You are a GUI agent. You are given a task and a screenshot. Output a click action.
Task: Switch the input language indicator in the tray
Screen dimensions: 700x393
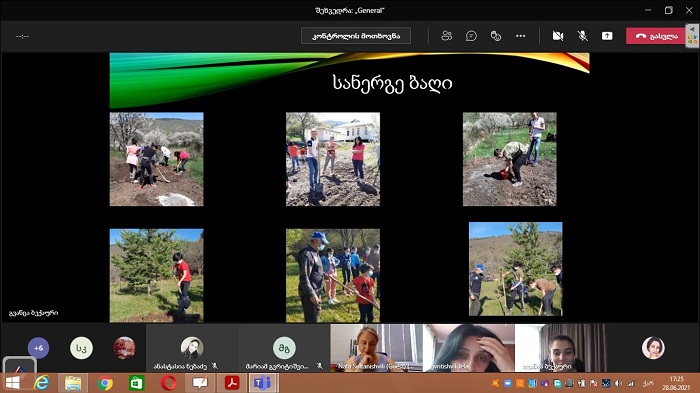pos(648,383)
